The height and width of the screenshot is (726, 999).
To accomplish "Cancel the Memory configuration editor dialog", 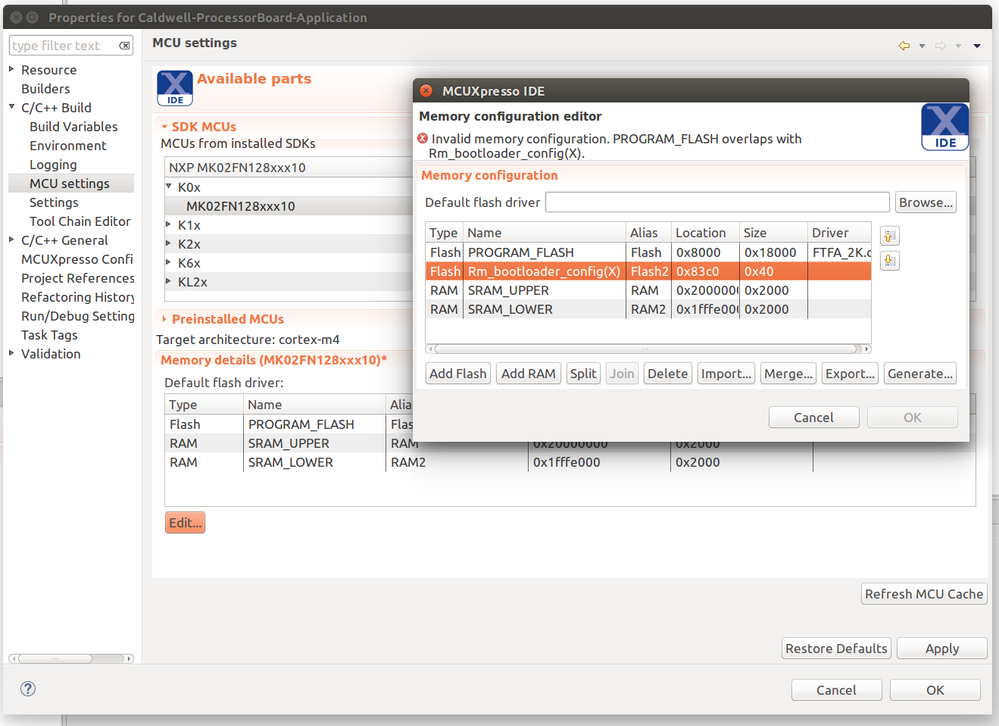I will coord(814,417).
